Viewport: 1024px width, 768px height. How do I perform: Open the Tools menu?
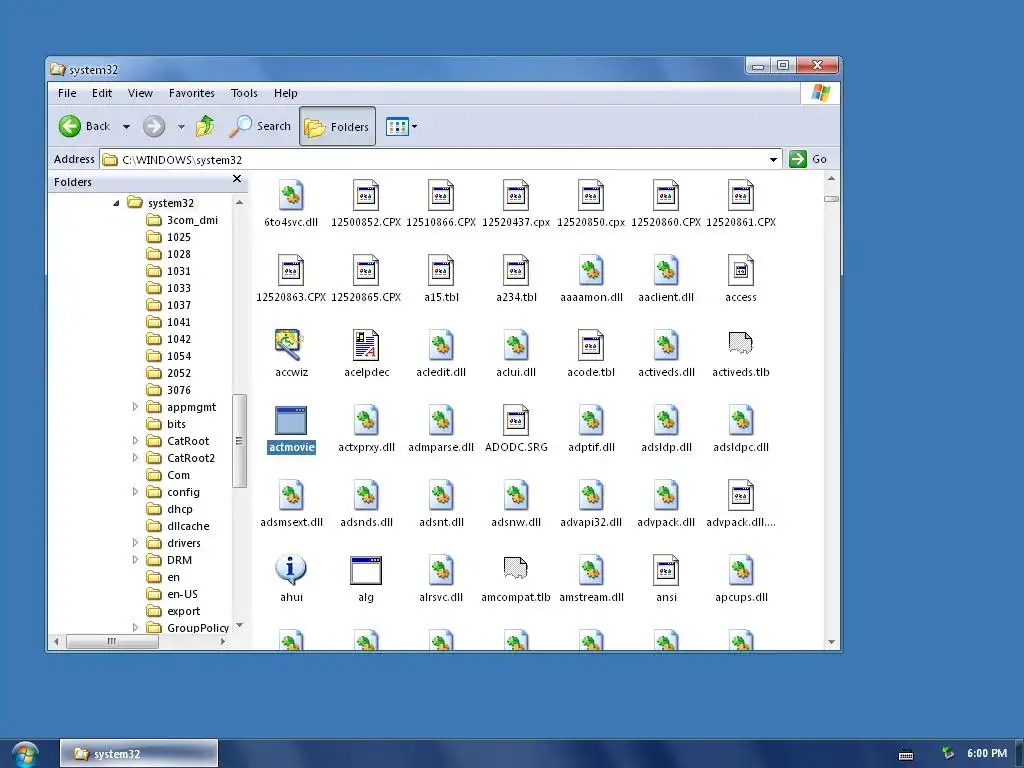click(244, 93)
